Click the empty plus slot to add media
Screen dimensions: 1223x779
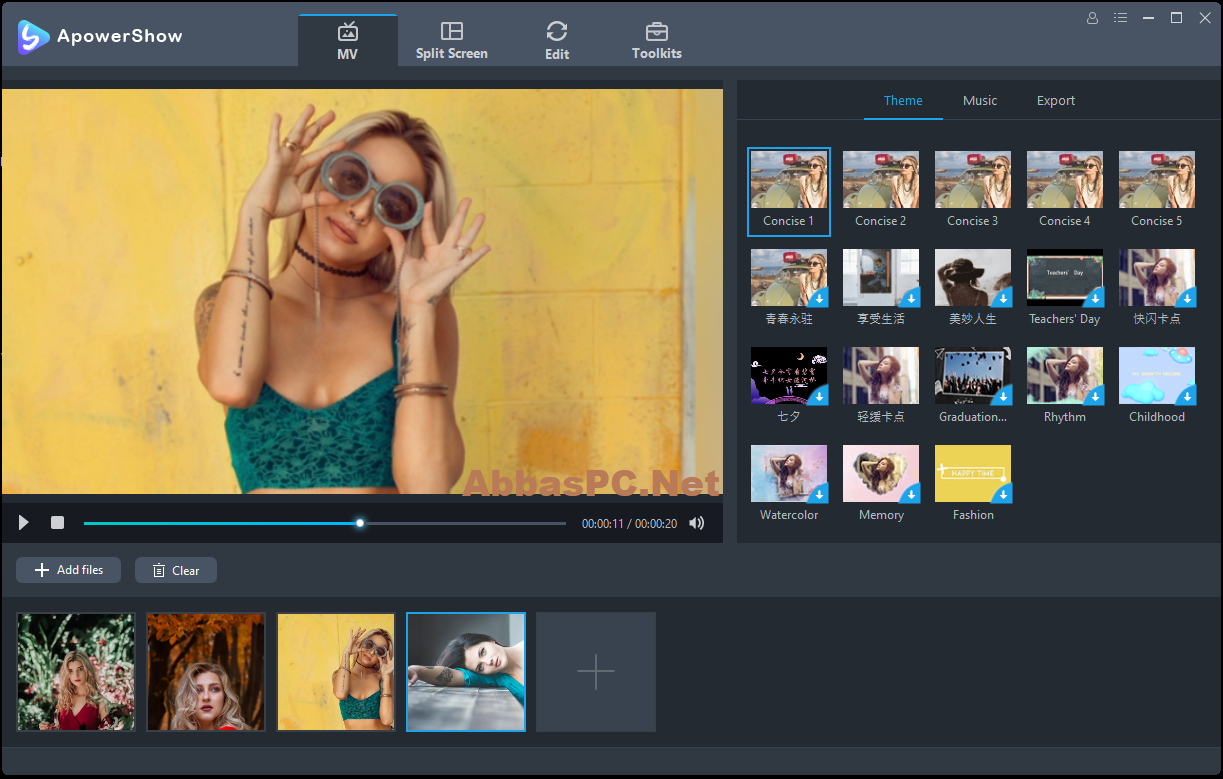pos(596,672)
